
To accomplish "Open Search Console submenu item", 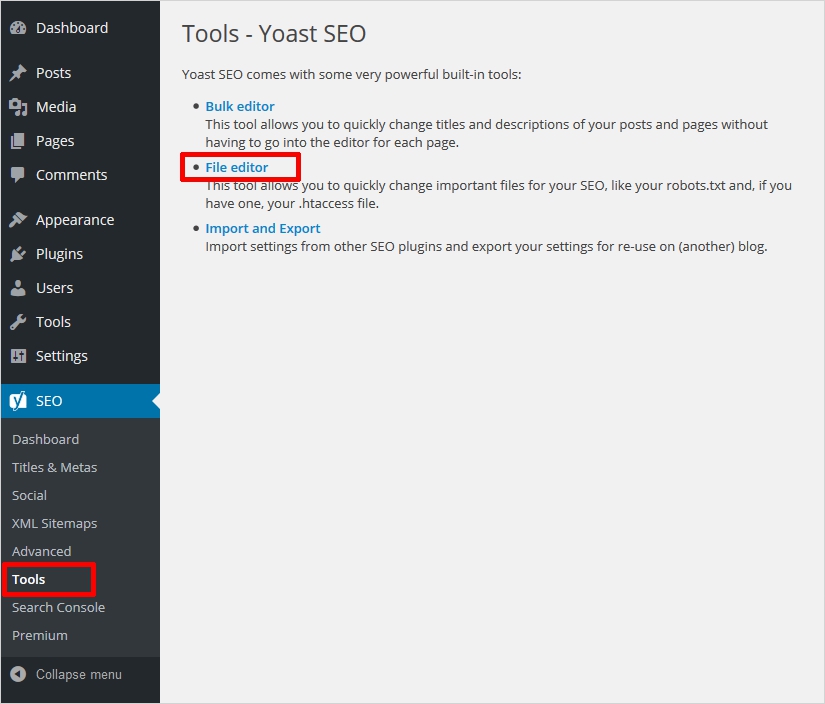I will point(58,607).
